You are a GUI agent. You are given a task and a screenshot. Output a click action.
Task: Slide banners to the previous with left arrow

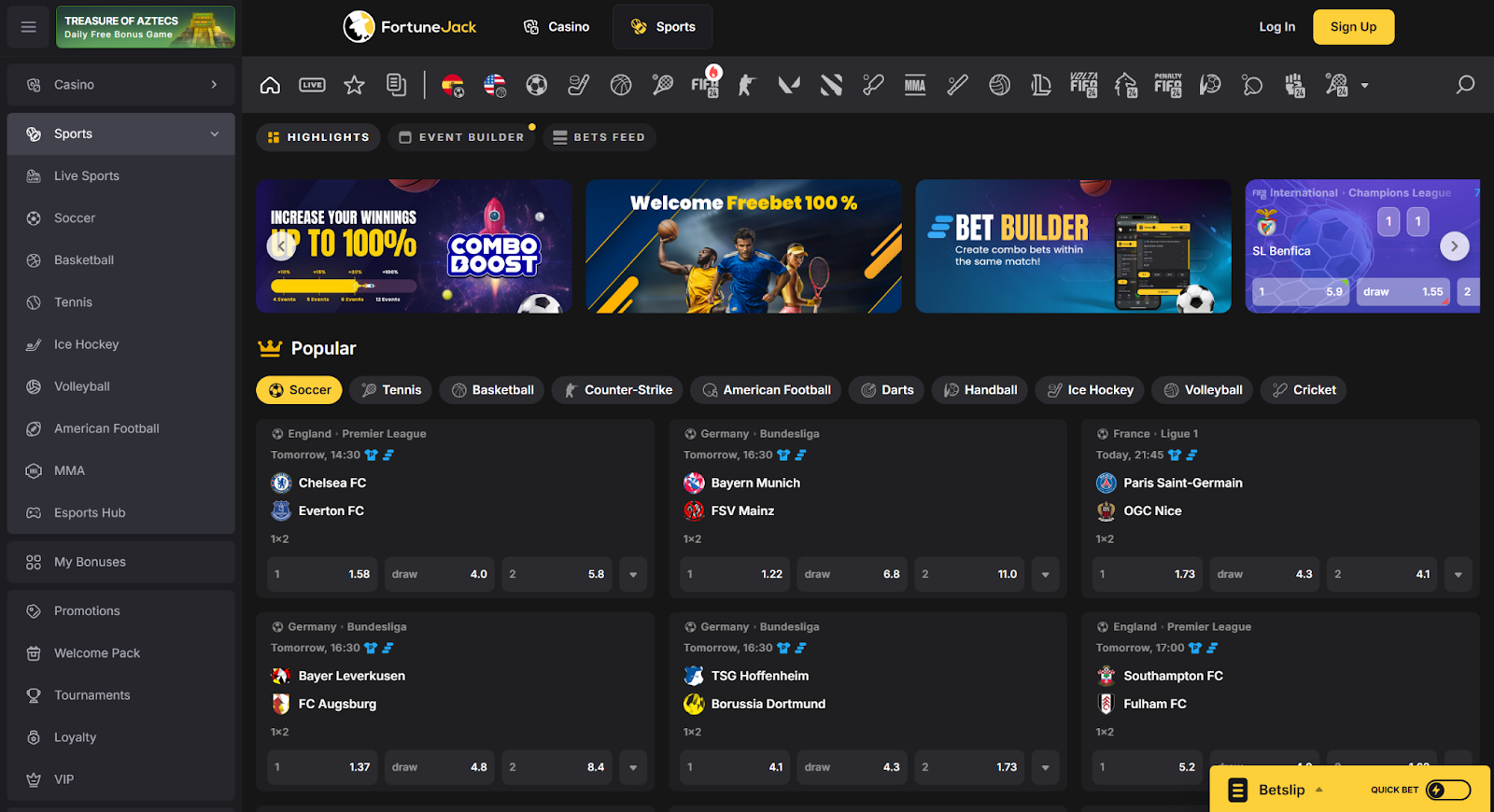coord(281,246)
